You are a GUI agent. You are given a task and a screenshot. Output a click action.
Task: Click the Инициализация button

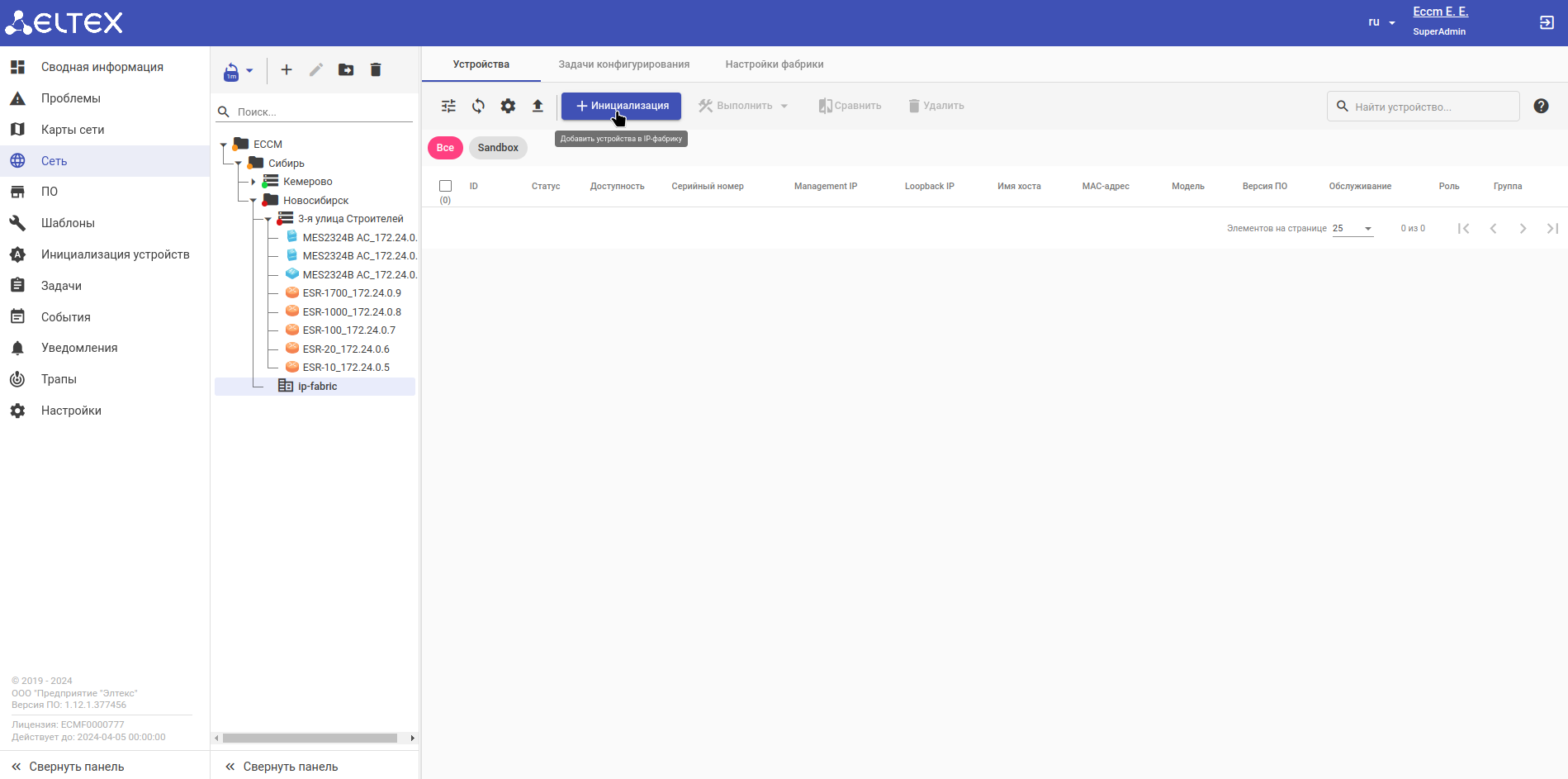point(621,106)
